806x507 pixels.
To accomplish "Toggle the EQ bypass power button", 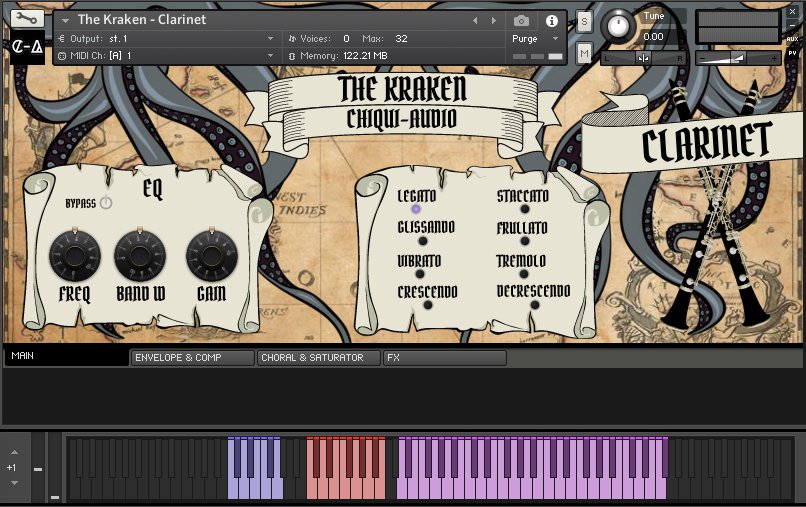I will pyautogui.click(x=105, y=203).
